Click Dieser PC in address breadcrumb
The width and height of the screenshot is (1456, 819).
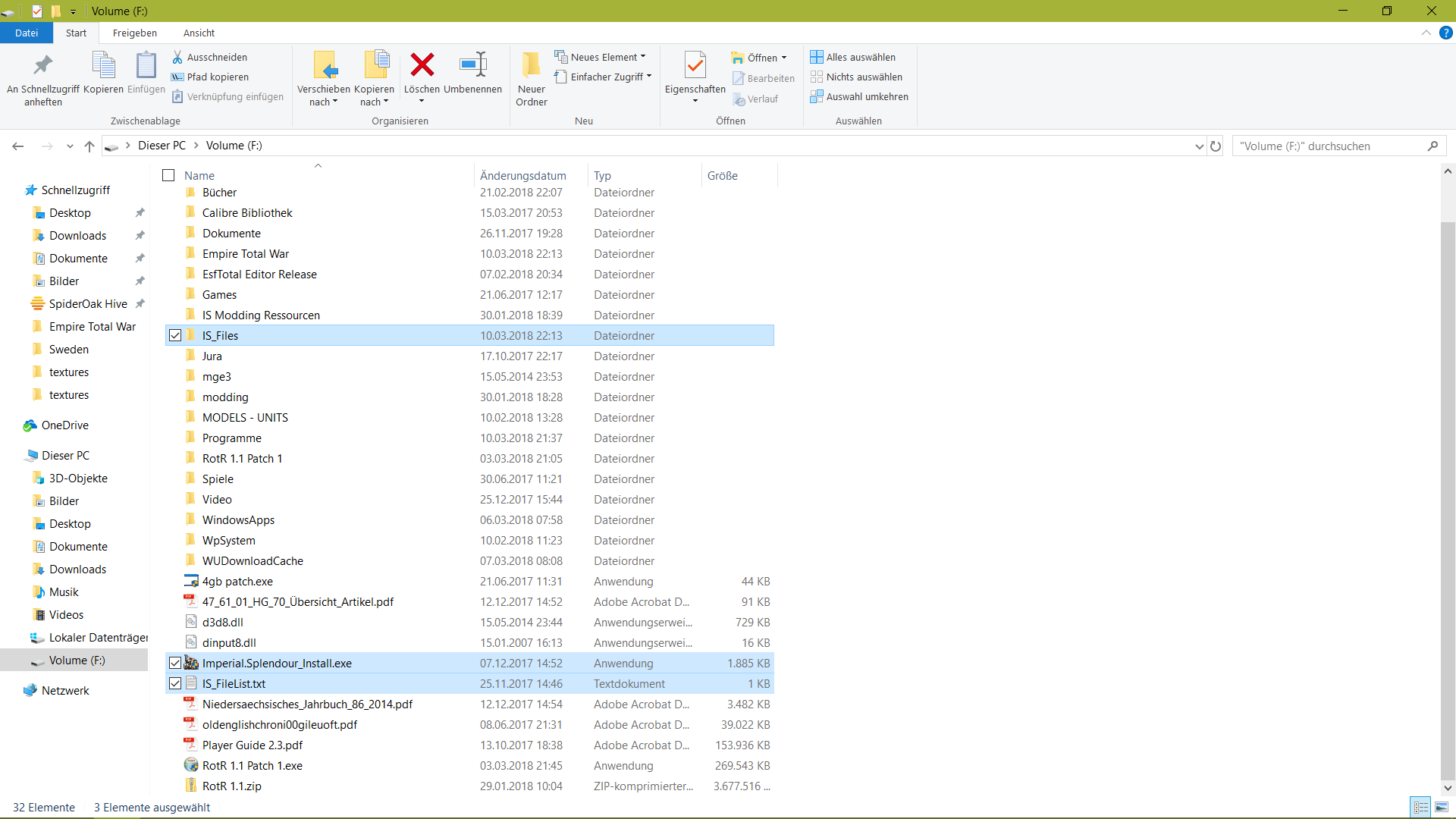(x=162, y=146)
